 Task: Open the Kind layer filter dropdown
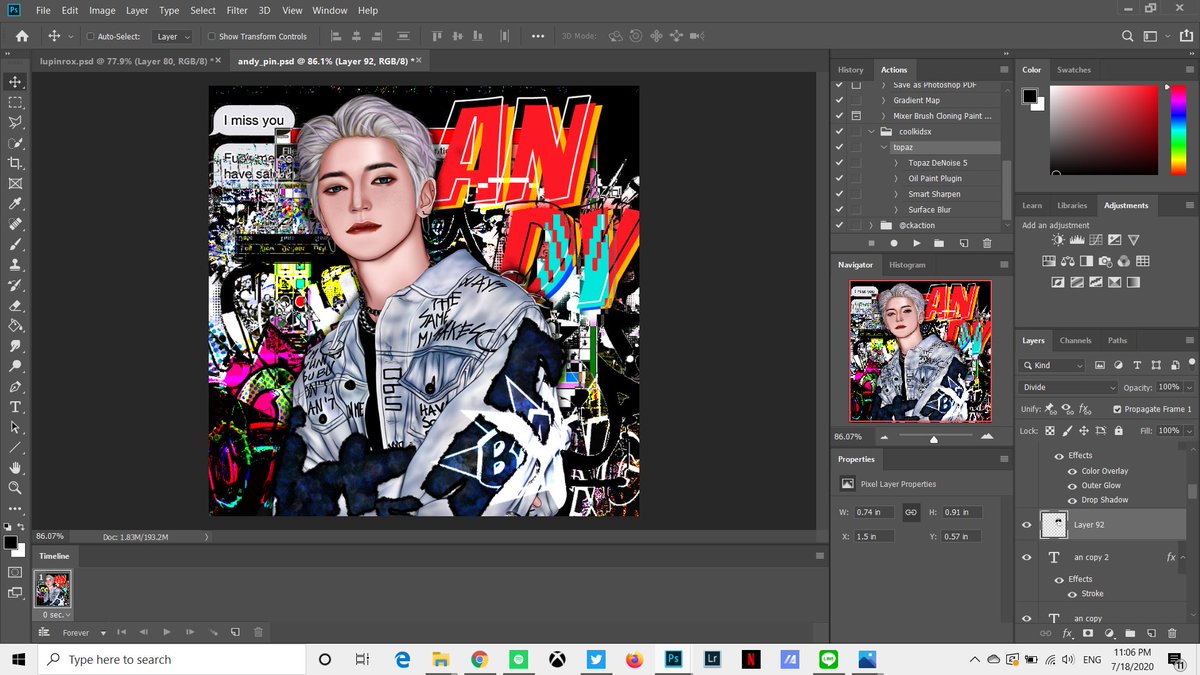1052,366
